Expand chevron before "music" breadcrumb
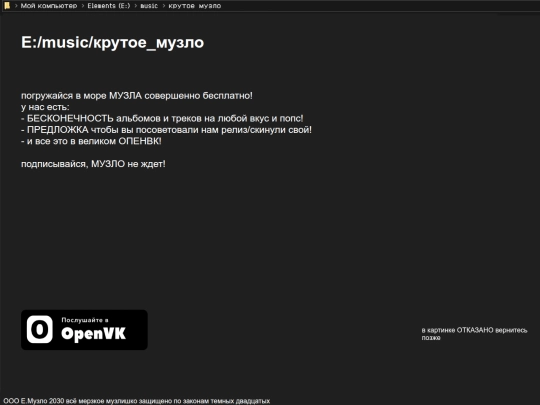The height and width of the screenshot is (405, 540). [136, 6]
